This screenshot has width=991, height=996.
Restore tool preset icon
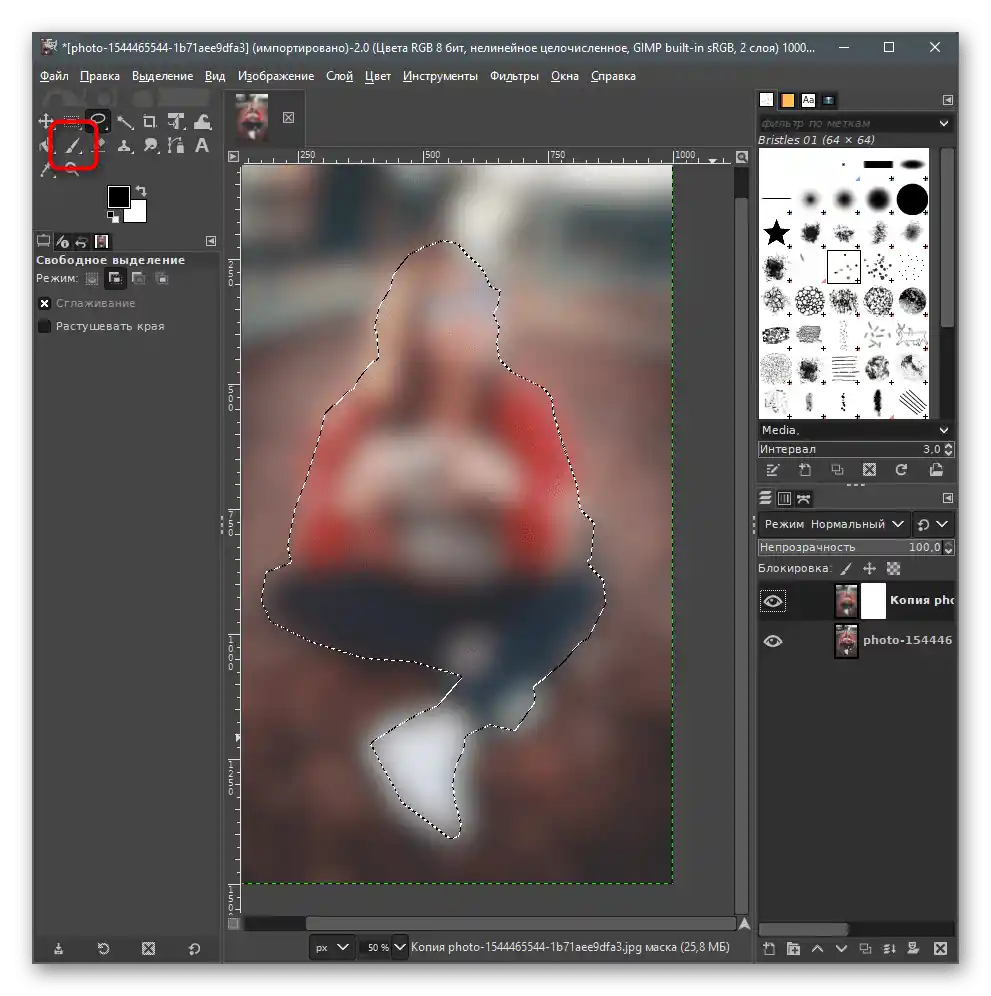[x=104, y=948]
